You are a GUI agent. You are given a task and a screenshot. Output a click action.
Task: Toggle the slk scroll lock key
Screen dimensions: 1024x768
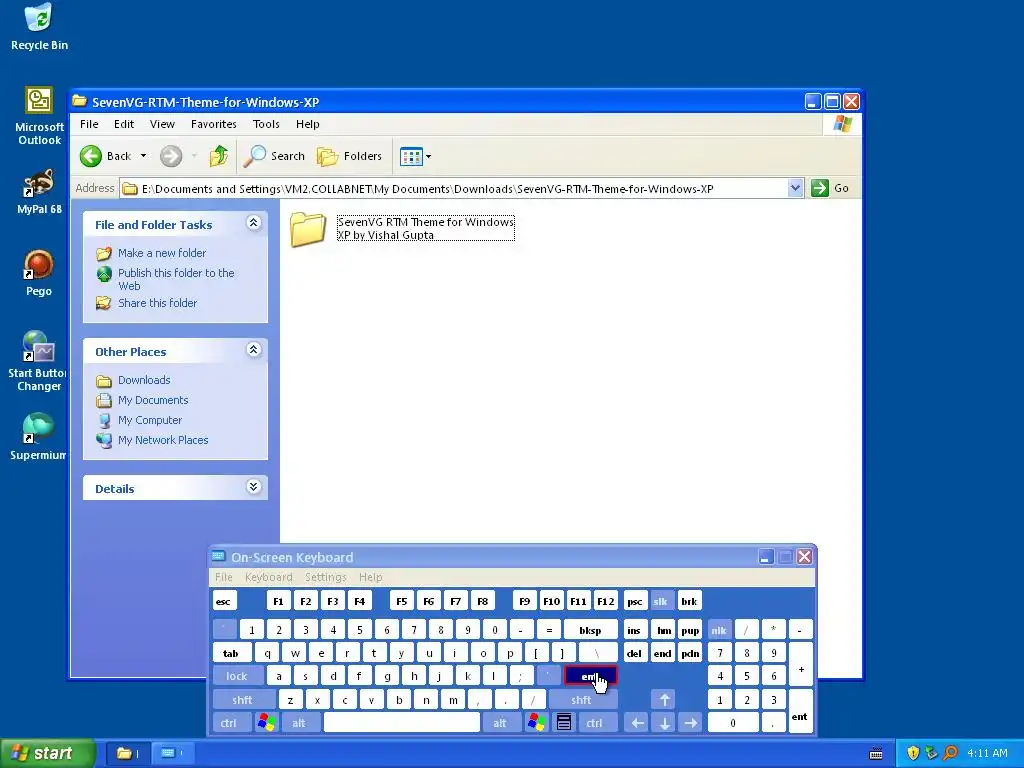click(660, 601)
